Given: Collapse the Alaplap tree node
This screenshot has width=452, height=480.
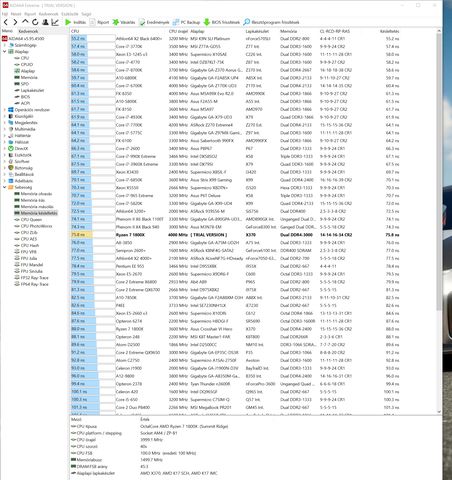Looking at the screenshot, I should [5, 52].
